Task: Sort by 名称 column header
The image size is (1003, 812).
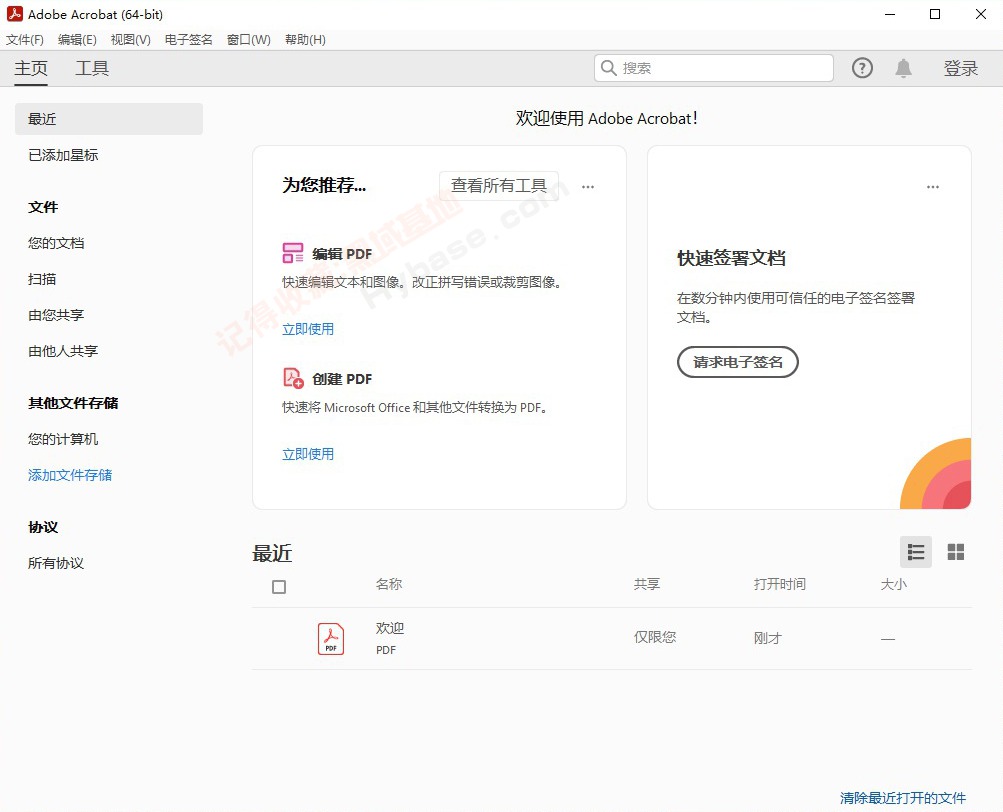Action: 389,584
